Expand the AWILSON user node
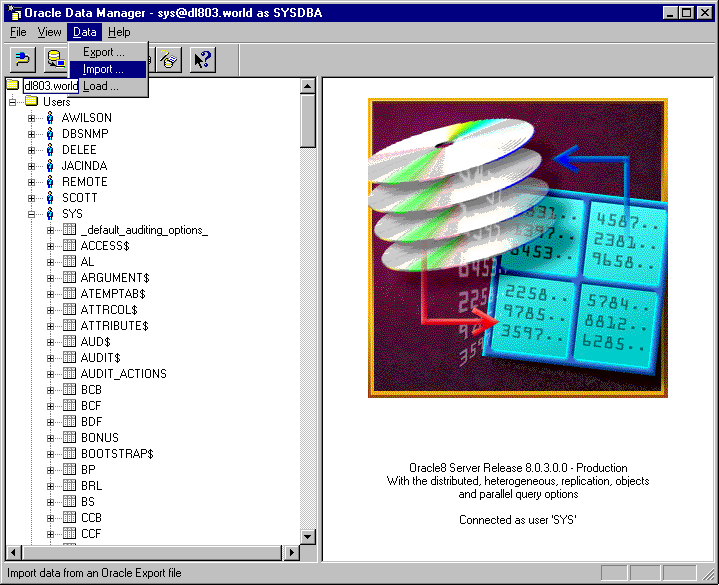The image size is (719, 585). (31, 118)
